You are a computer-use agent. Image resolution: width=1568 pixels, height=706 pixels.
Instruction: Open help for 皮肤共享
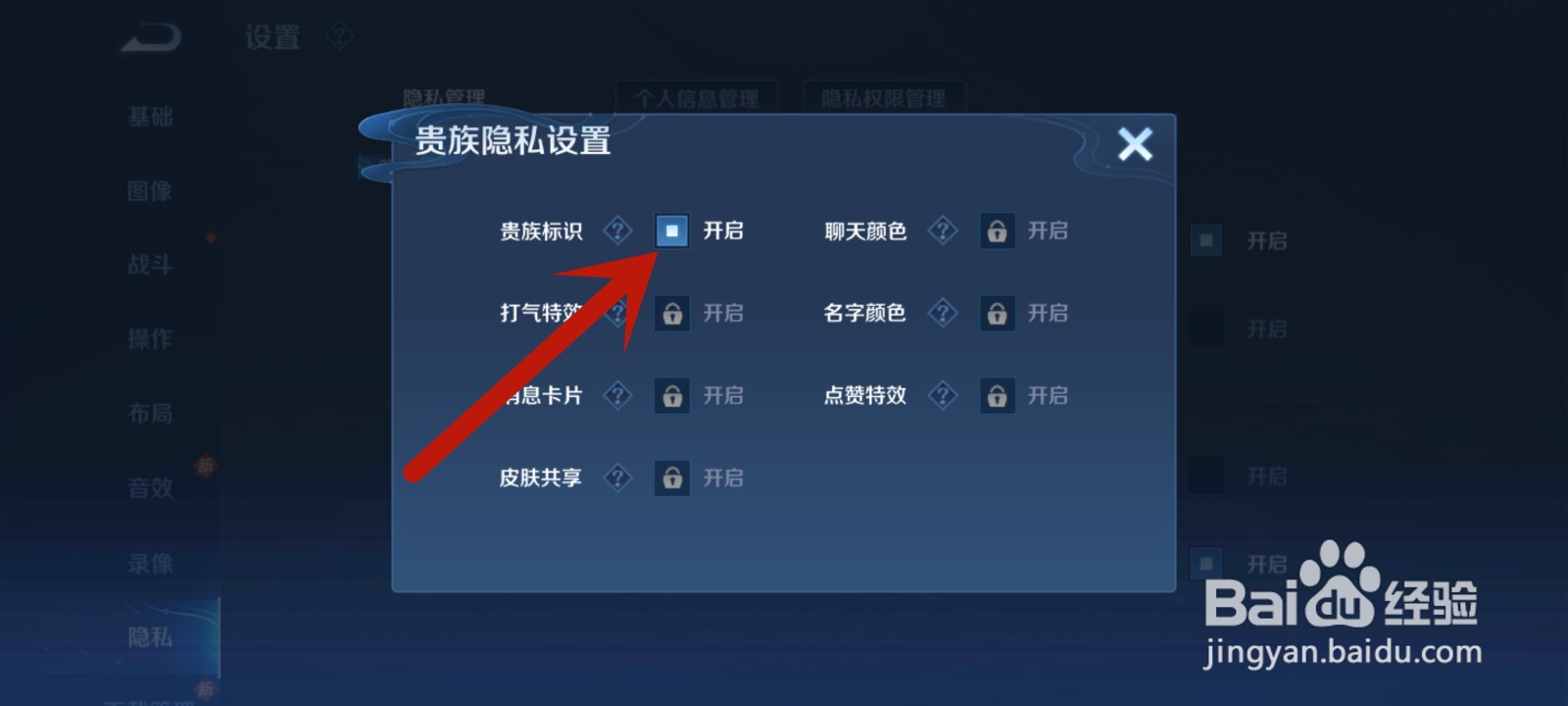click(x=617, y=478)
